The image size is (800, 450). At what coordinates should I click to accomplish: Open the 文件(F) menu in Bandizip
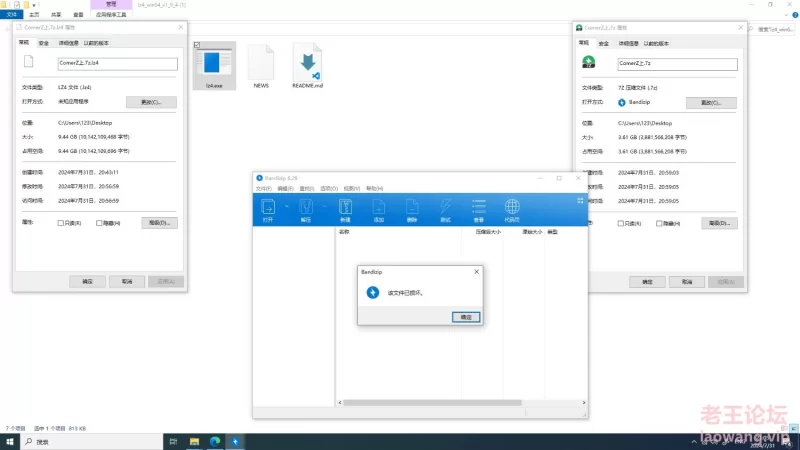click(264, 189)
